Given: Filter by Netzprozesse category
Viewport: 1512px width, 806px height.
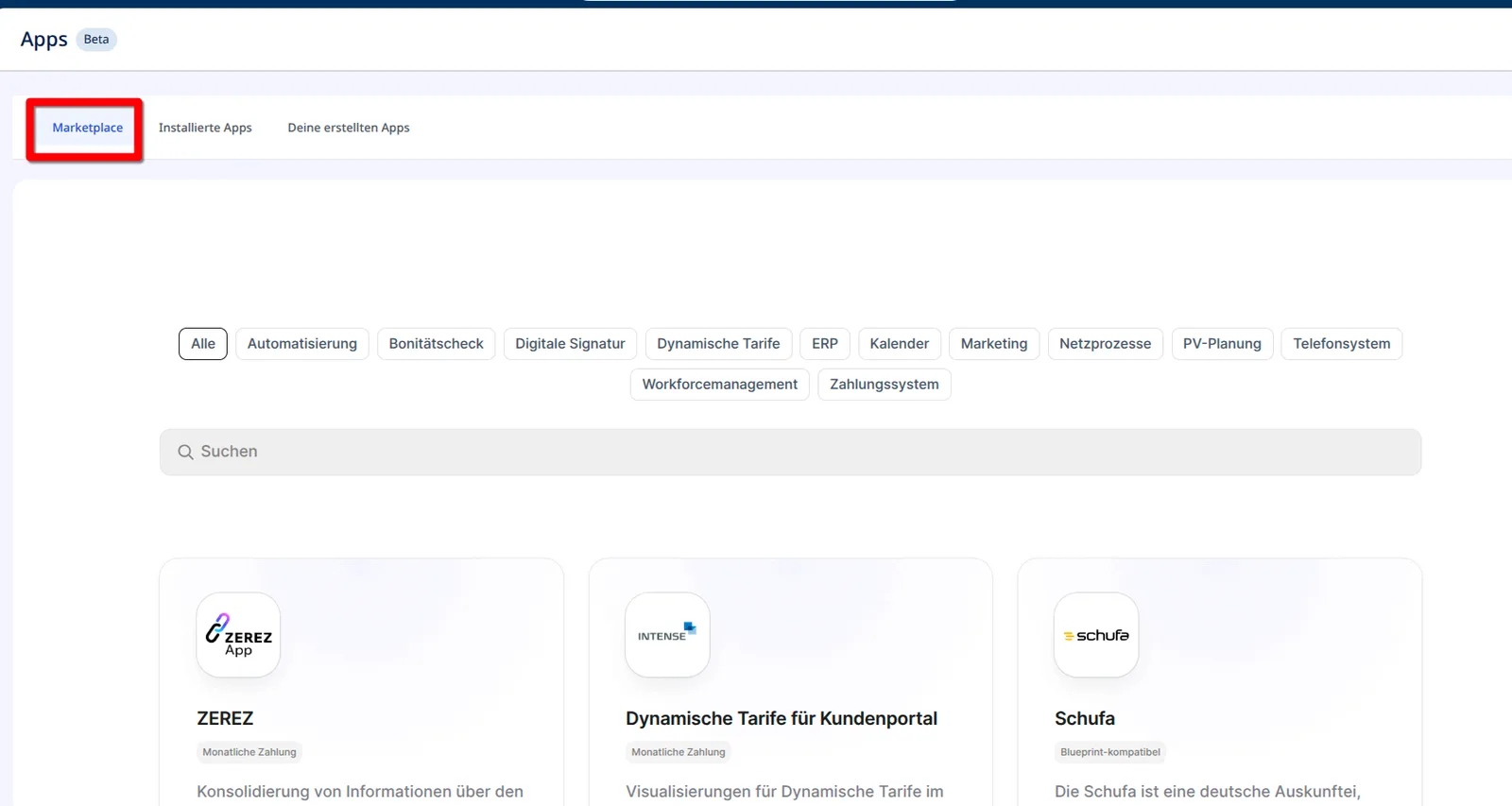Looking at the screenshot, I should coord(1106,344).
